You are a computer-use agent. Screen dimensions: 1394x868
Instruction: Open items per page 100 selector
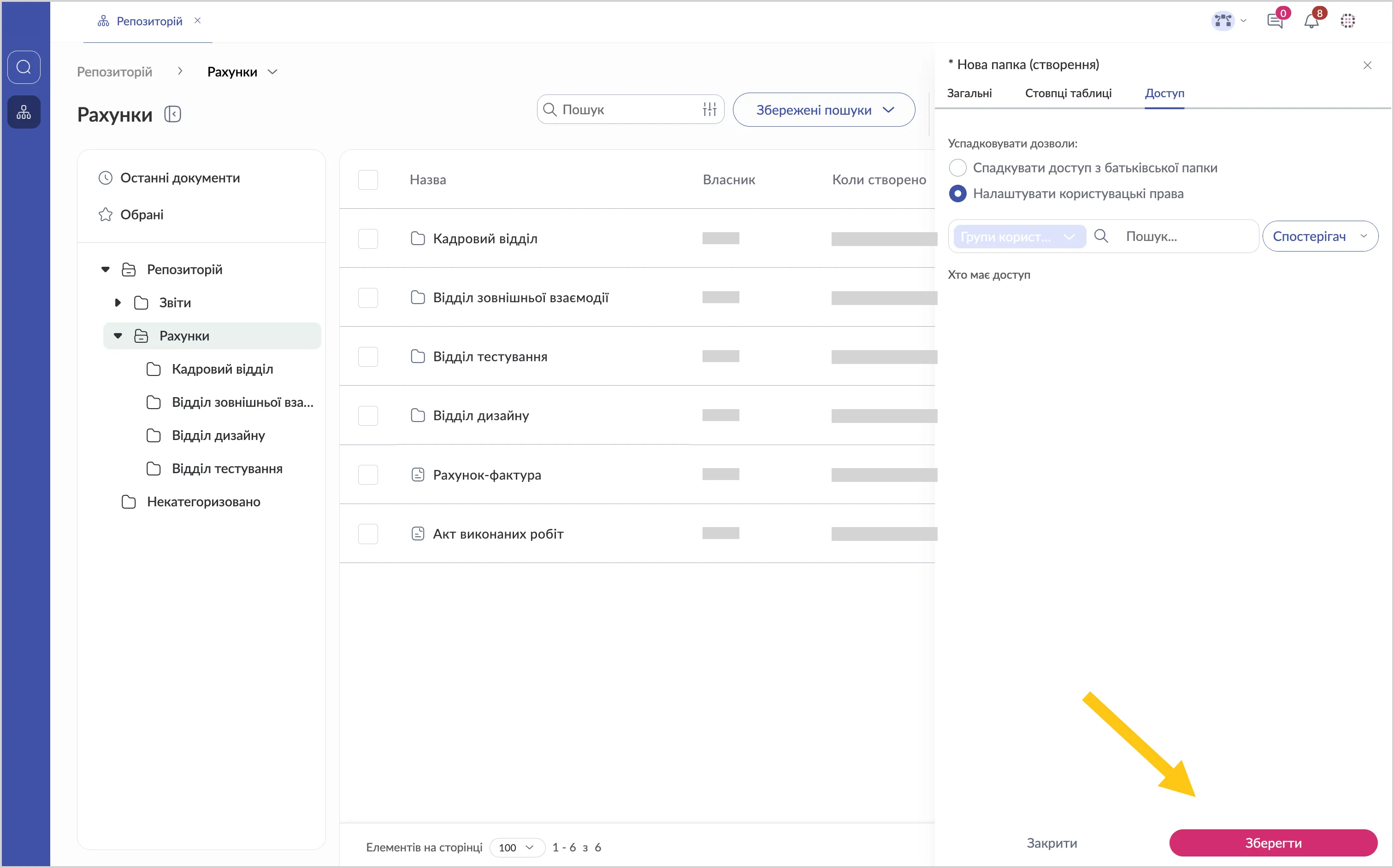(516, 847)
